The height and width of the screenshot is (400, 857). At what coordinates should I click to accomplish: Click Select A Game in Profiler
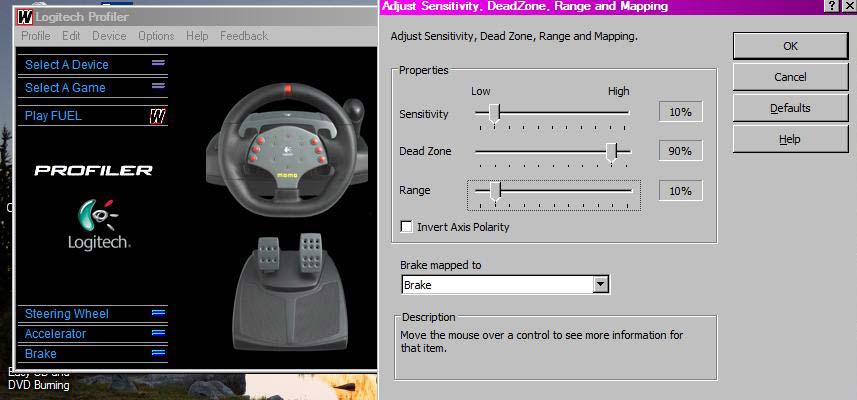point(65,87)
